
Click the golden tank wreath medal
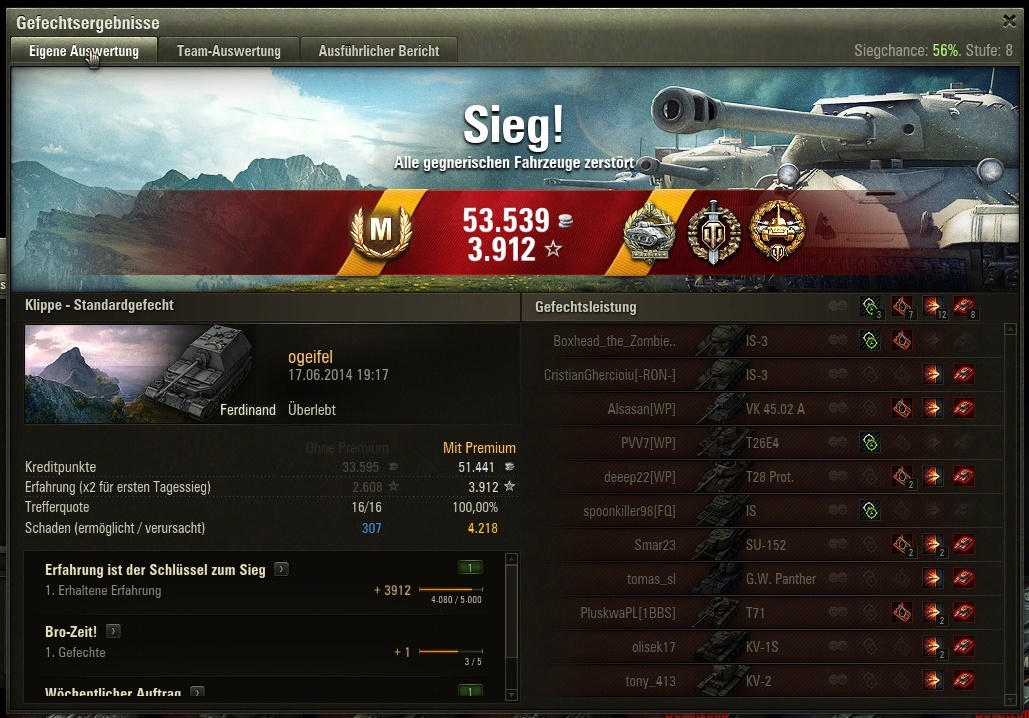[778, 231]
